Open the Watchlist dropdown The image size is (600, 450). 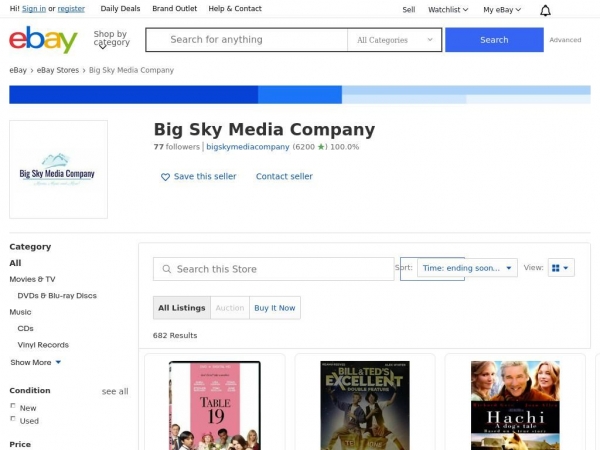(x=448, y=10)
